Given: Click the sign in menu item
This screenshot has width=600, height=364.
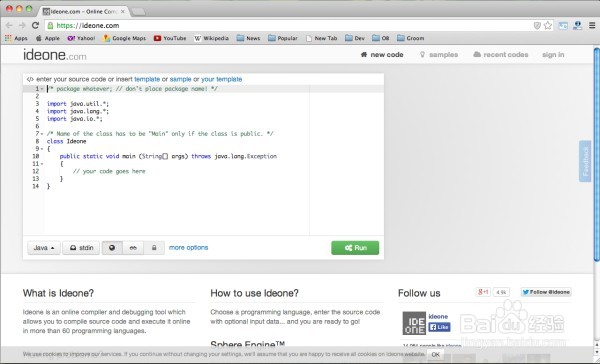Looking at the screenshot, I should [x=553, y=55].
